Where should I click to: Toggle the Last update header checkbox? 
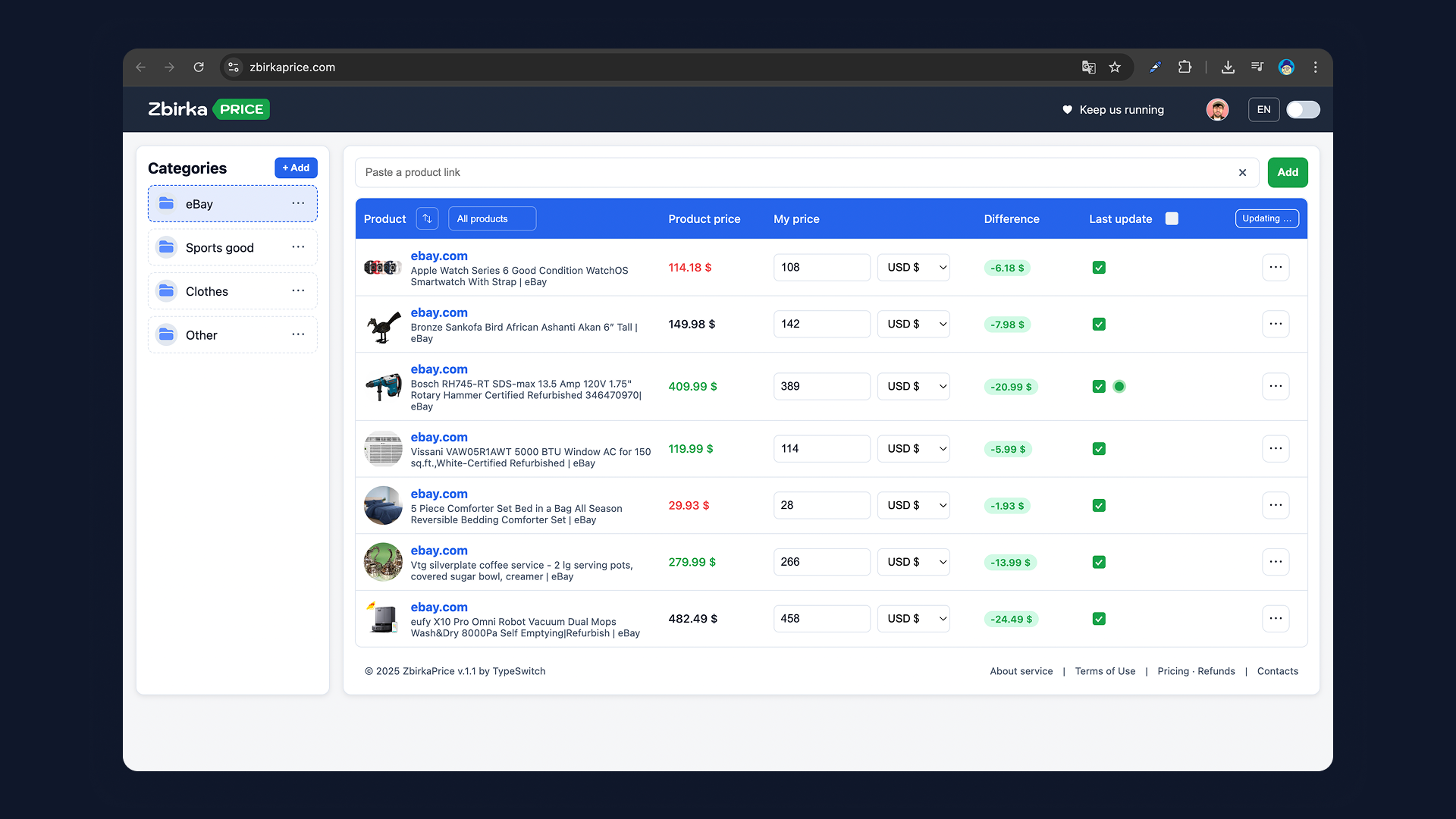1172,218
